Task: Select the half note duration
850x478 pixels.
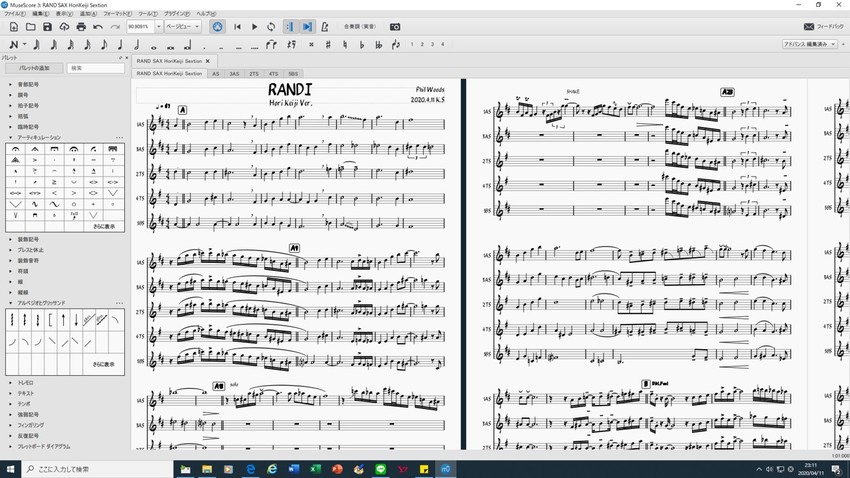Action: click(x=137, y=44)
